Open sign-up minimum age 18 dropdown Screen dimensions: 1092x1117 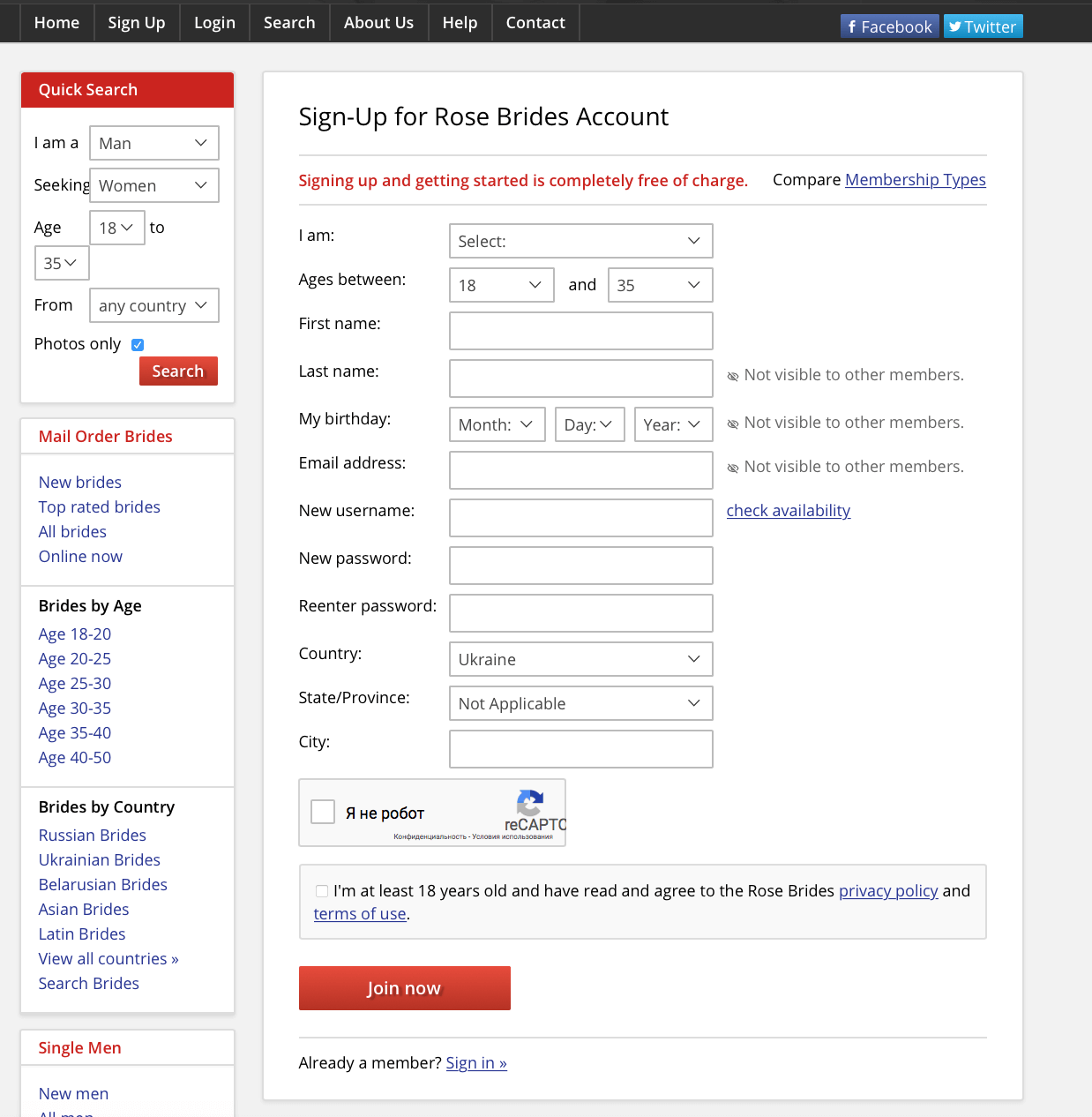point(502,285)
